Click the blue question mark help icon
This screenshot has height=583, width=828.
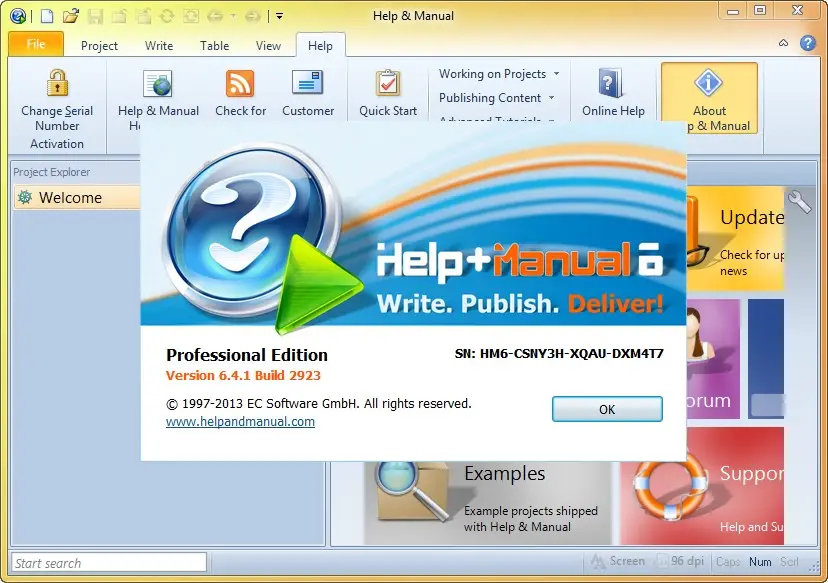point(807,43)
